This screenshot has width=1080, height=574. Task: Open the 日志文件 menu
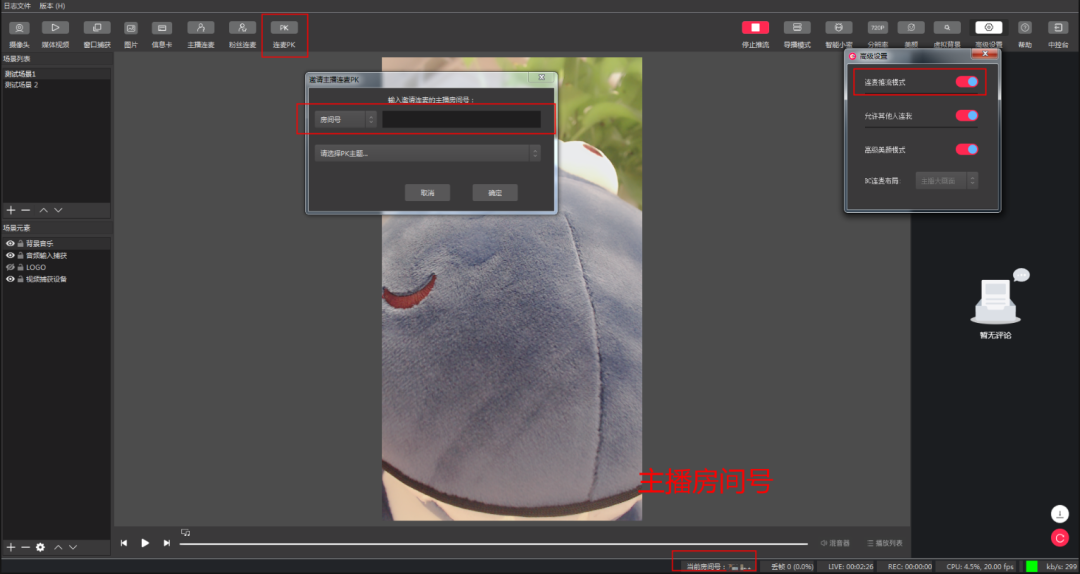point(17,6)
